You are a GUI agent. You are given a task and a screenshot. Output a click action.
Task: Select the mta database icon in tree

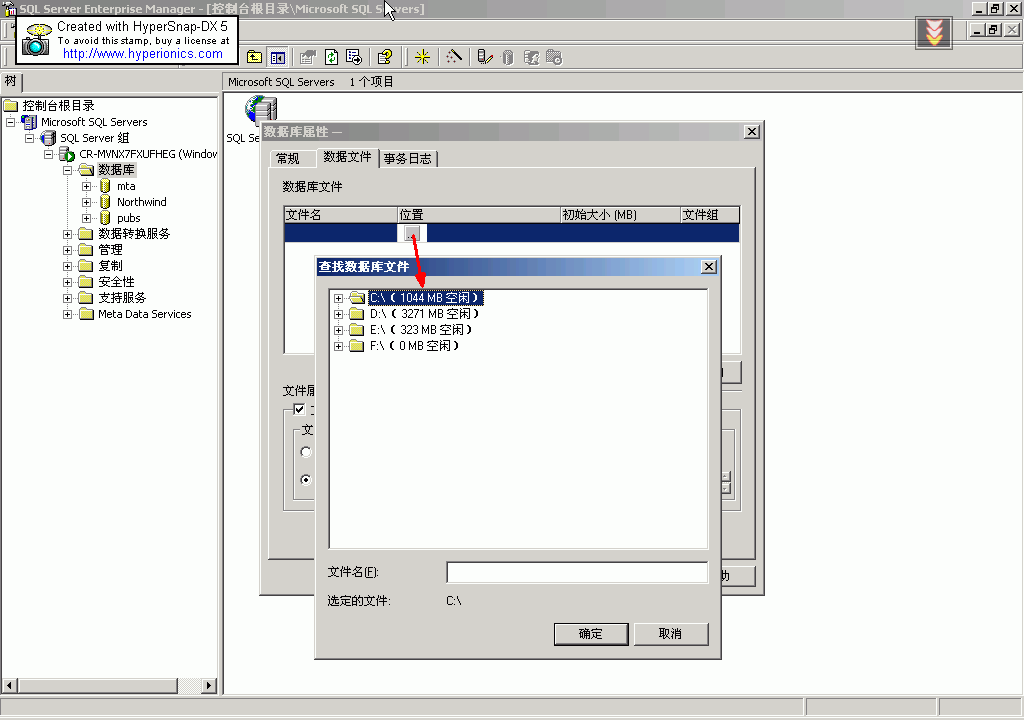click(105, 186)
